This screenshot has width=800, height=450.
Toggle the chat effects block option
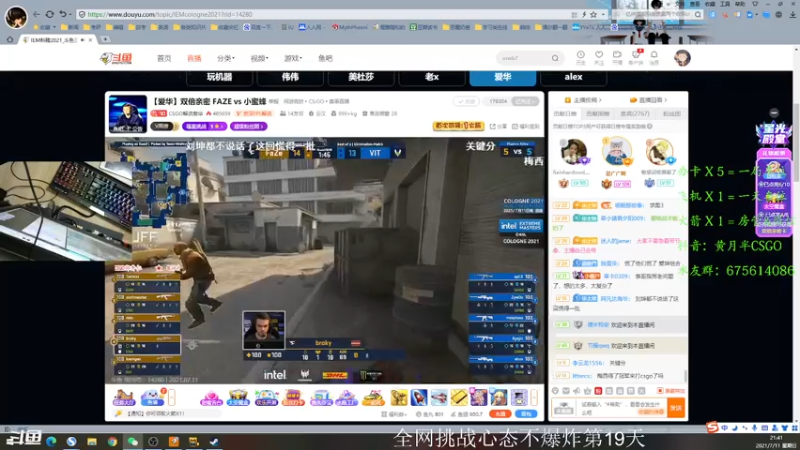[x=671, y=391]
